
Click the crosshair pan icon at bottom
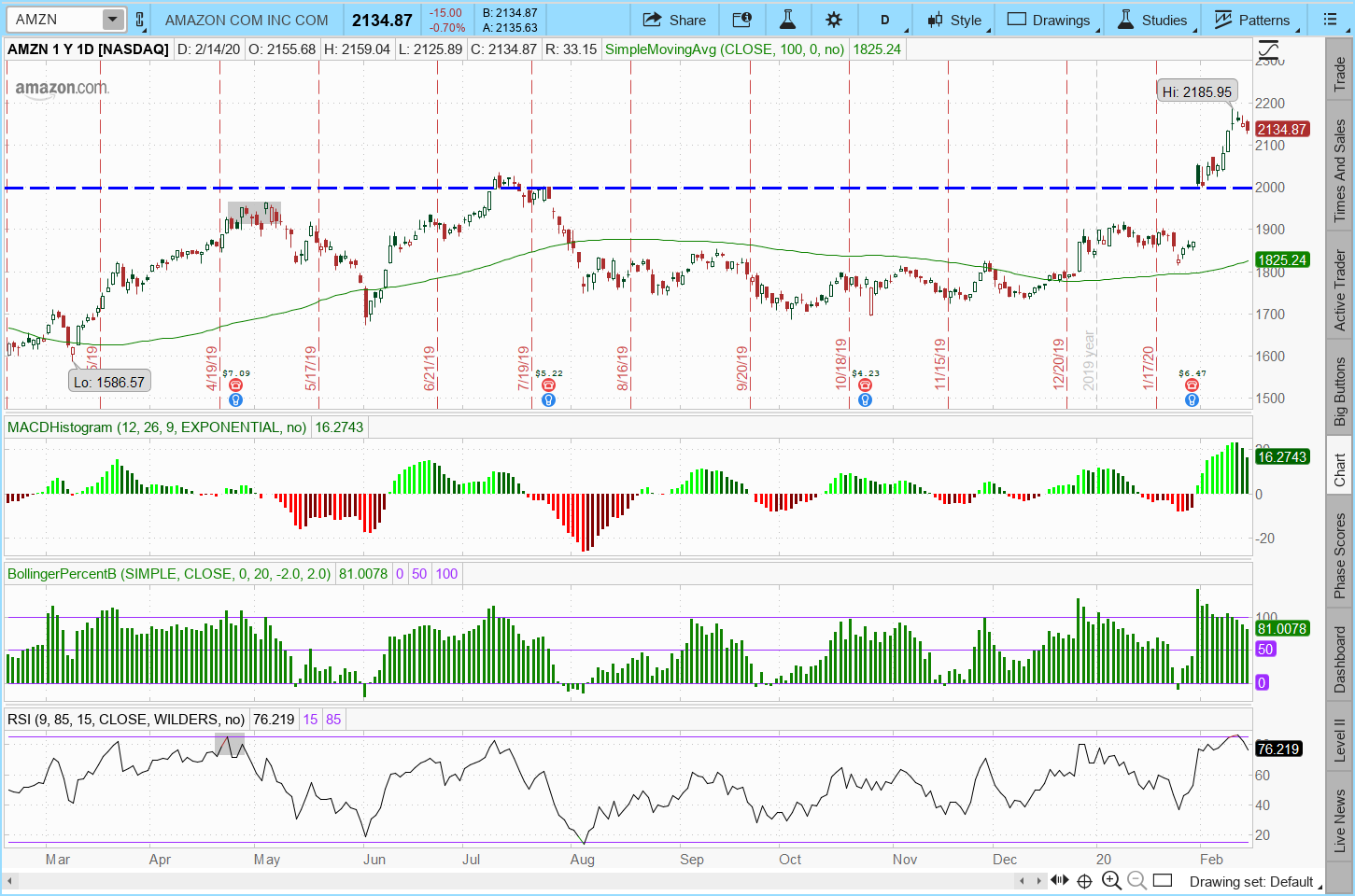coord(1084,880)
